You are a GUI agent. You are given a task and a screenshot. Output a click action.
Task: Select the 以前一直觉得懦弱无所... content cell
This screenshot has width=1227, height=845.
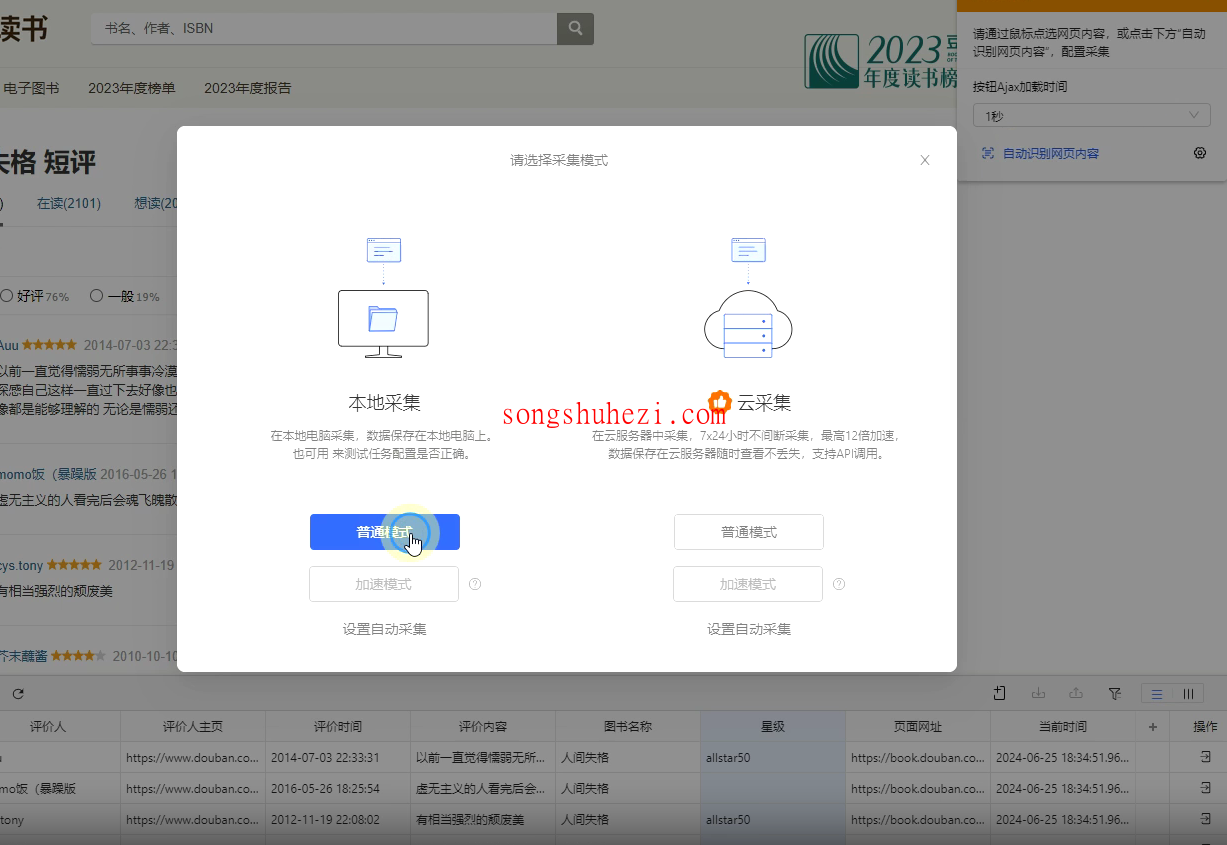pos(483,758)
